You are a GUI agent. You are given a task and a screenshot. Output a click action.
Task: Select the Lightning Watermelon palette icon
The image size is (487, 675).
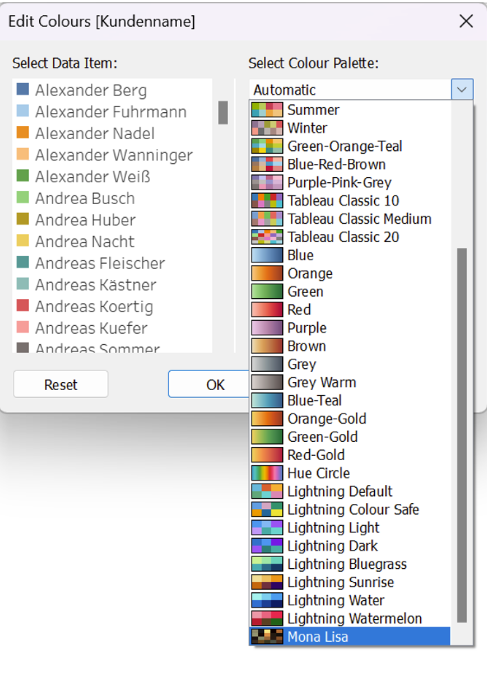pyautogui.click(x=267, y=618)
